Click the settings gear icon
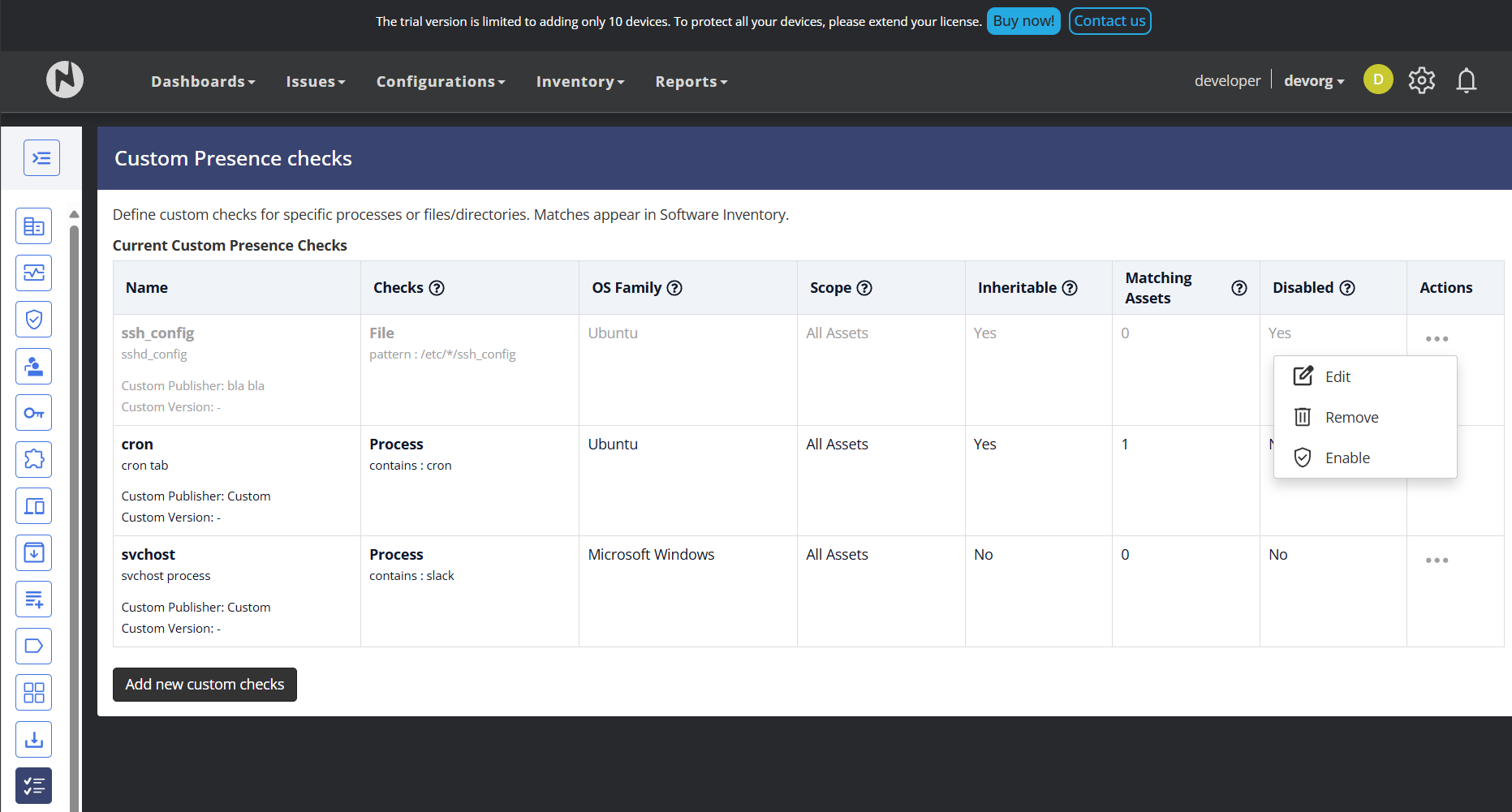Screen dimensions: 1512x812 1421,80
